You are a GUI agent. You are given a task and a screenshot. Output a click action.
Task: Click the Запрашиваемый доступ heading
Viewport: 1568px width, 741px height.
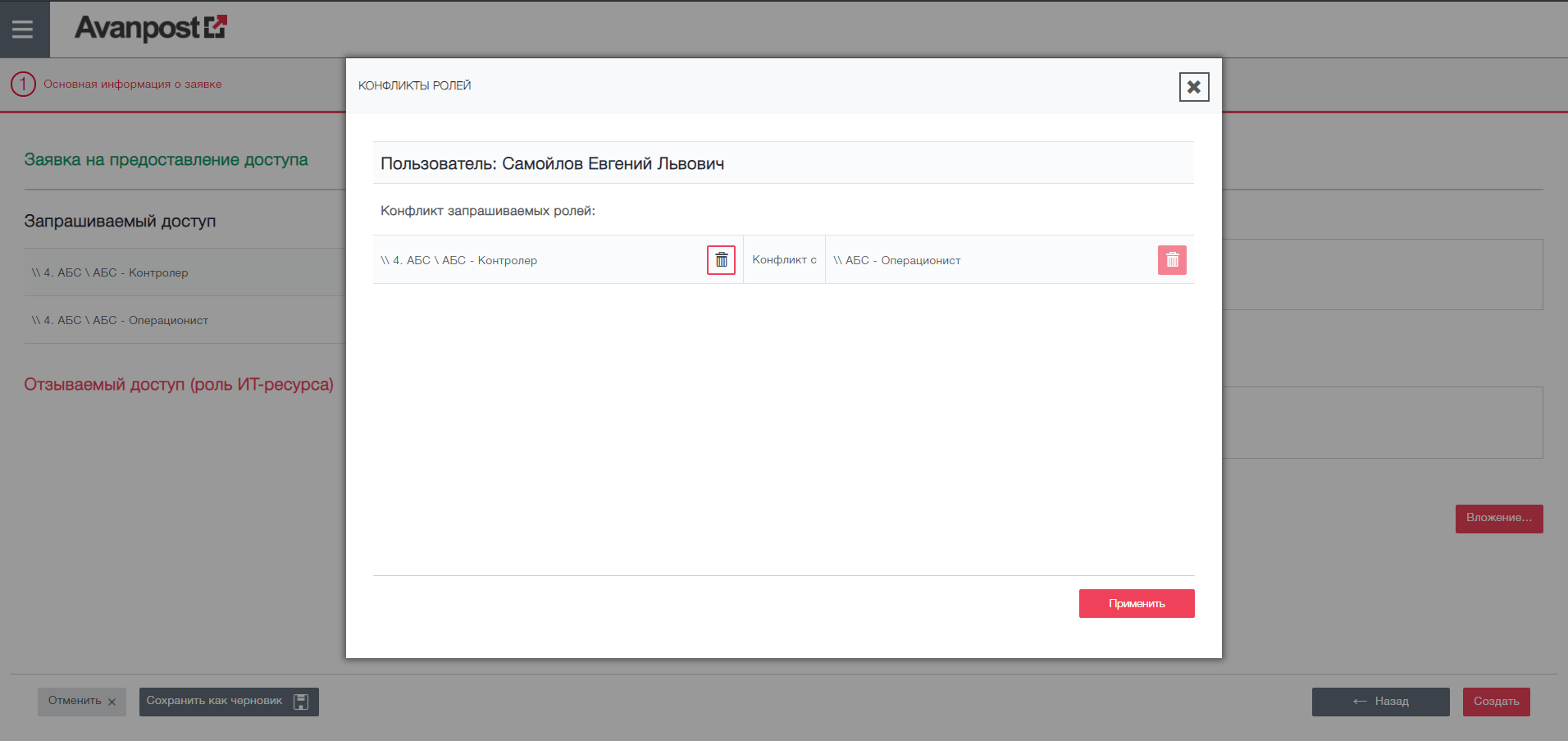120,221
